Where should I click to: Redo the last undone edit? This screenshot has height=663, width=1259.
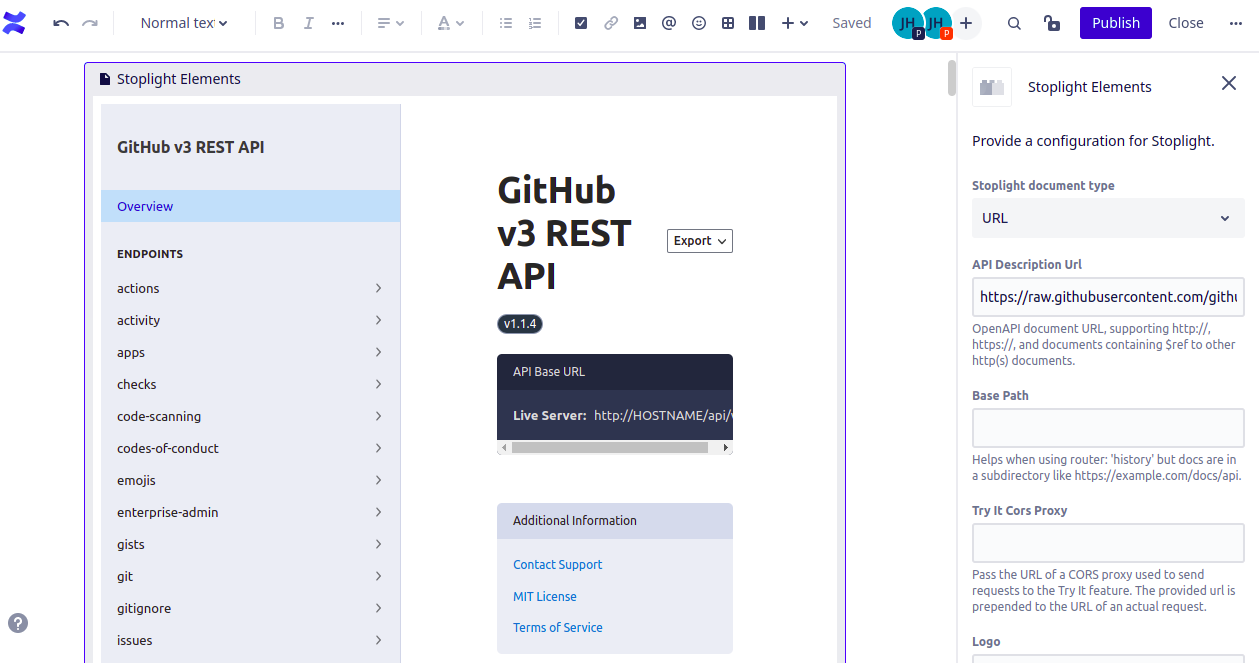coord(90,23)
